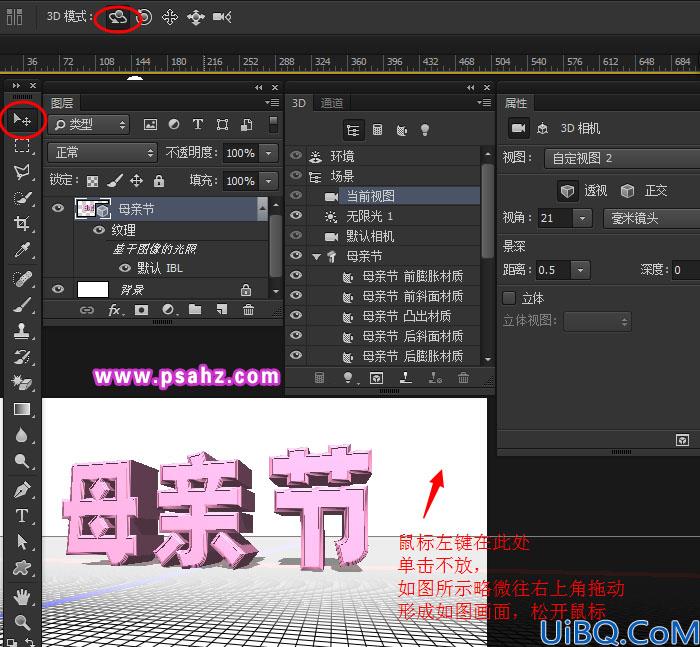700x647 pixels.
Task: Select the Blur tool
Action: [21, 435]
